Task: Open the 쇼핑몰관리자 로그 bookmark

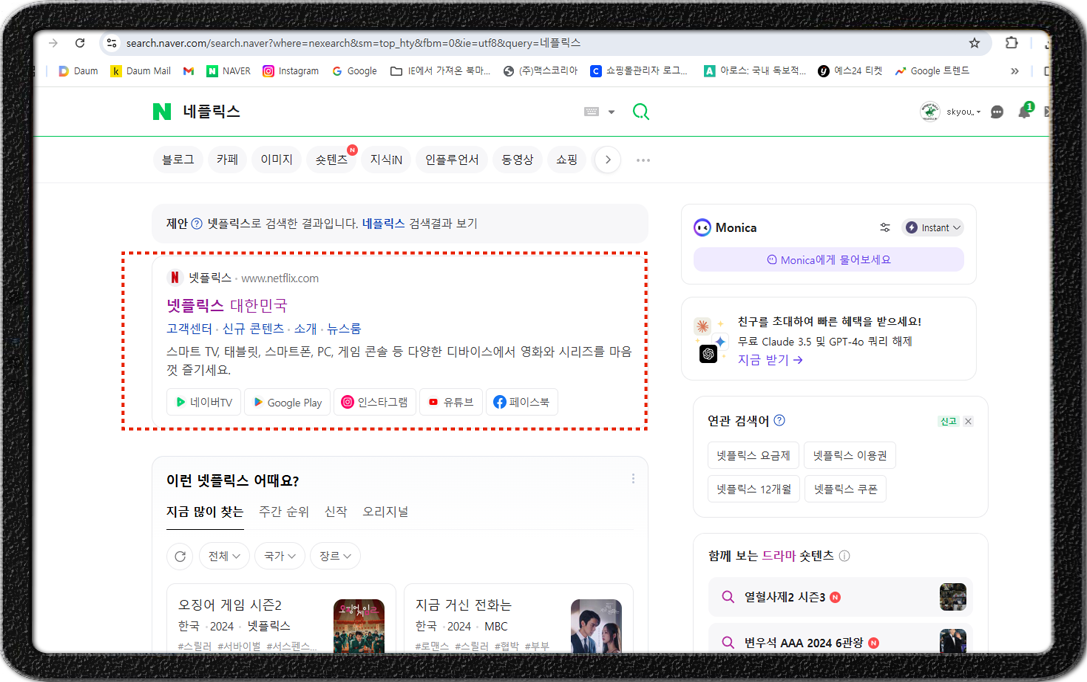Action: click(x=638, y=71)
